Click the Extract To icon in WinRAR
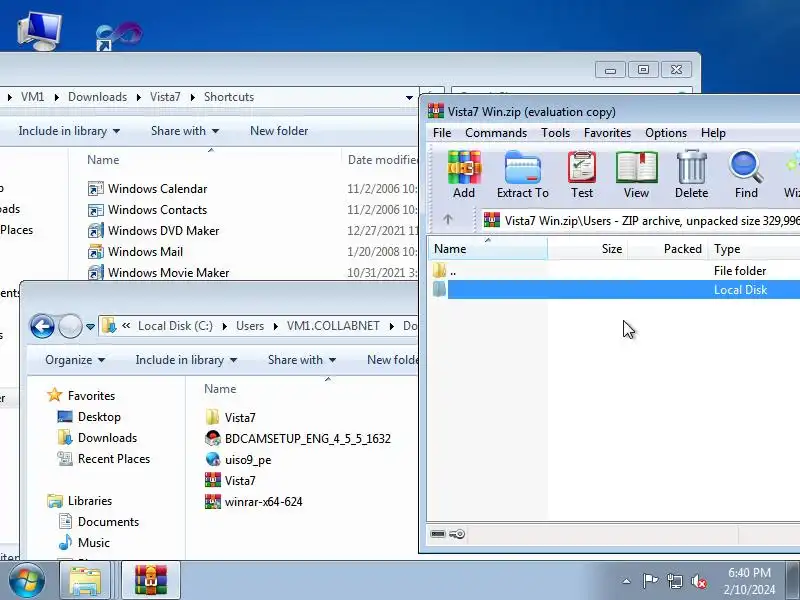 [522, 174]
